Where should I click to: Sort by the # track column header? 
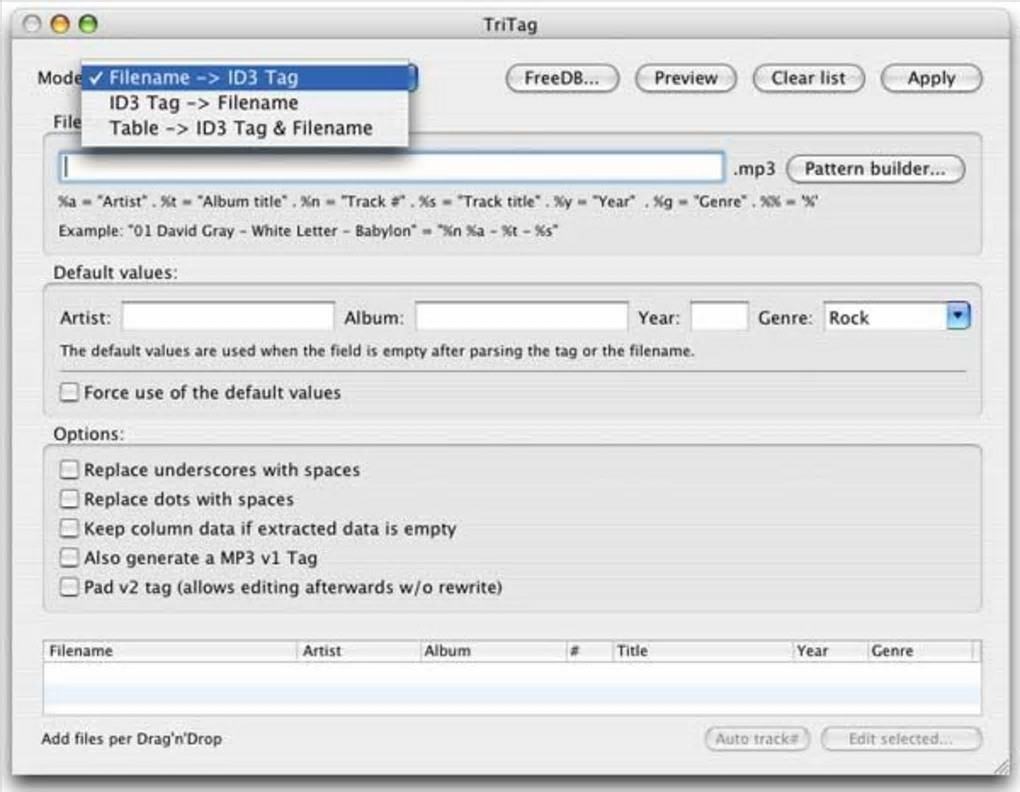[x=589, y=651]
